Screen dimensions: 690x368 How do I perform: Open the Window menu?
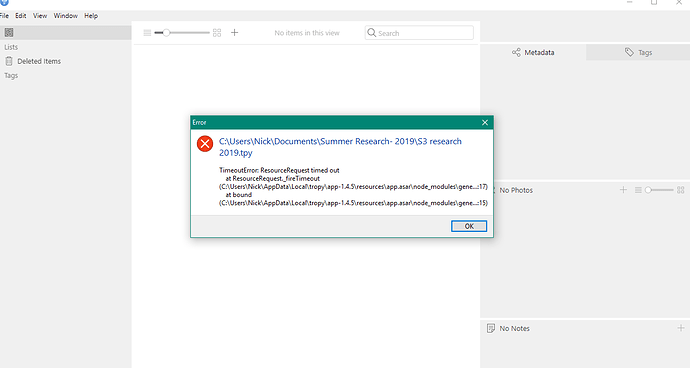click(x=66, y=16)
